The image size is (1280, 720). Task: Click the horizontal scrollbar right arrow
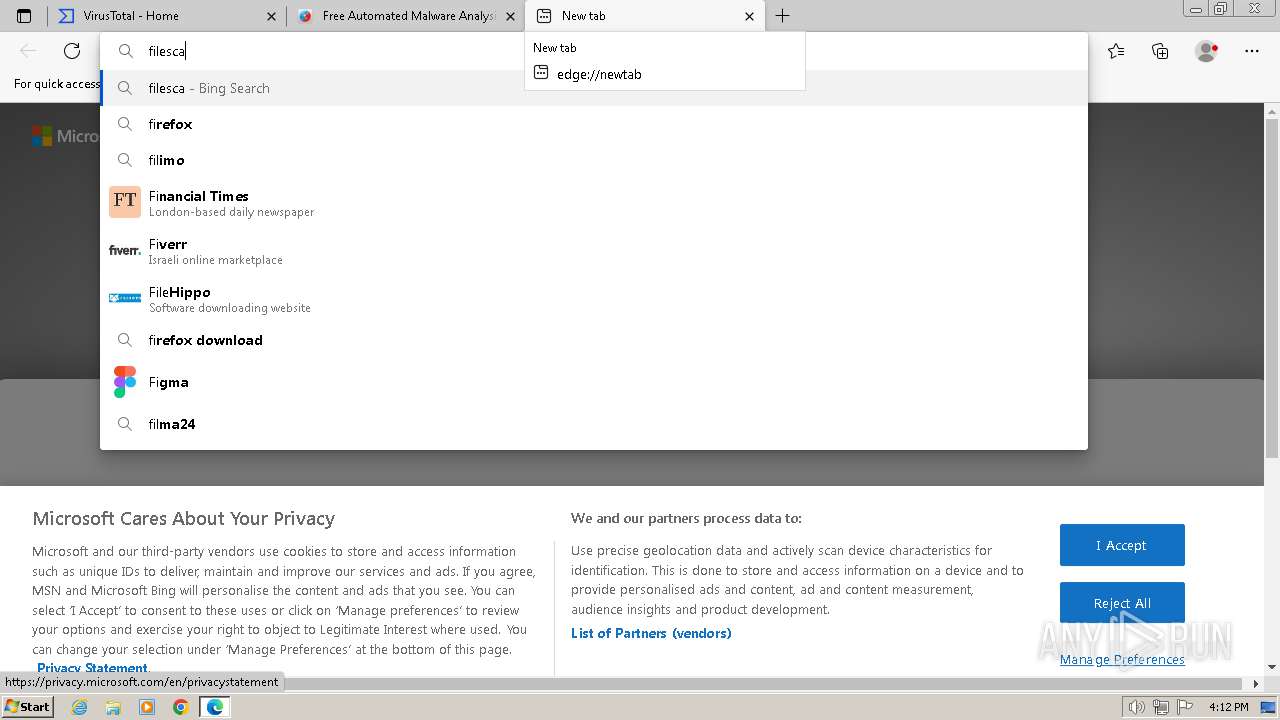point(1256,684)
